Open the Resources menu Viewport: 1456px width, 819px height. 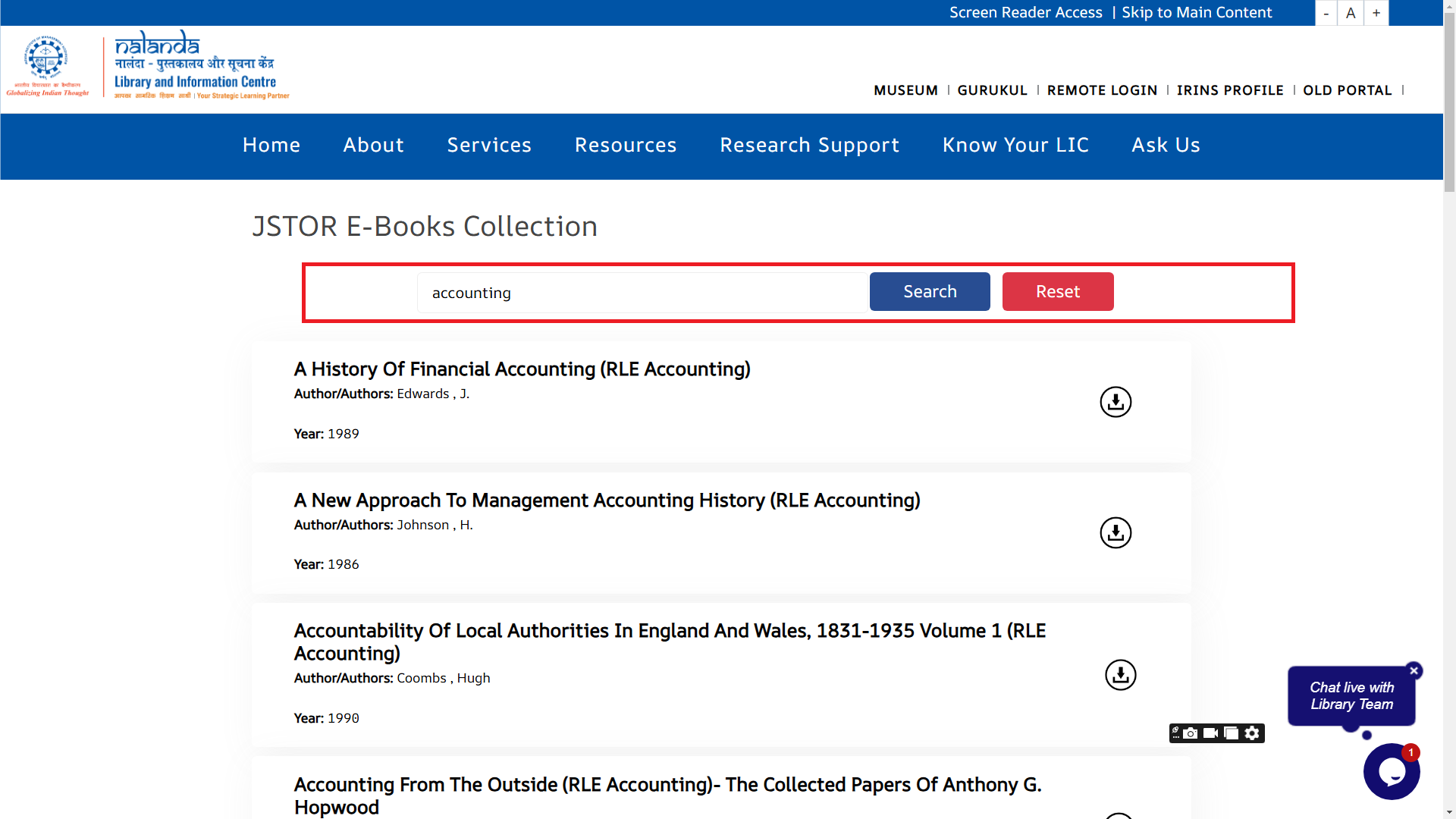(x=626, y=146)
